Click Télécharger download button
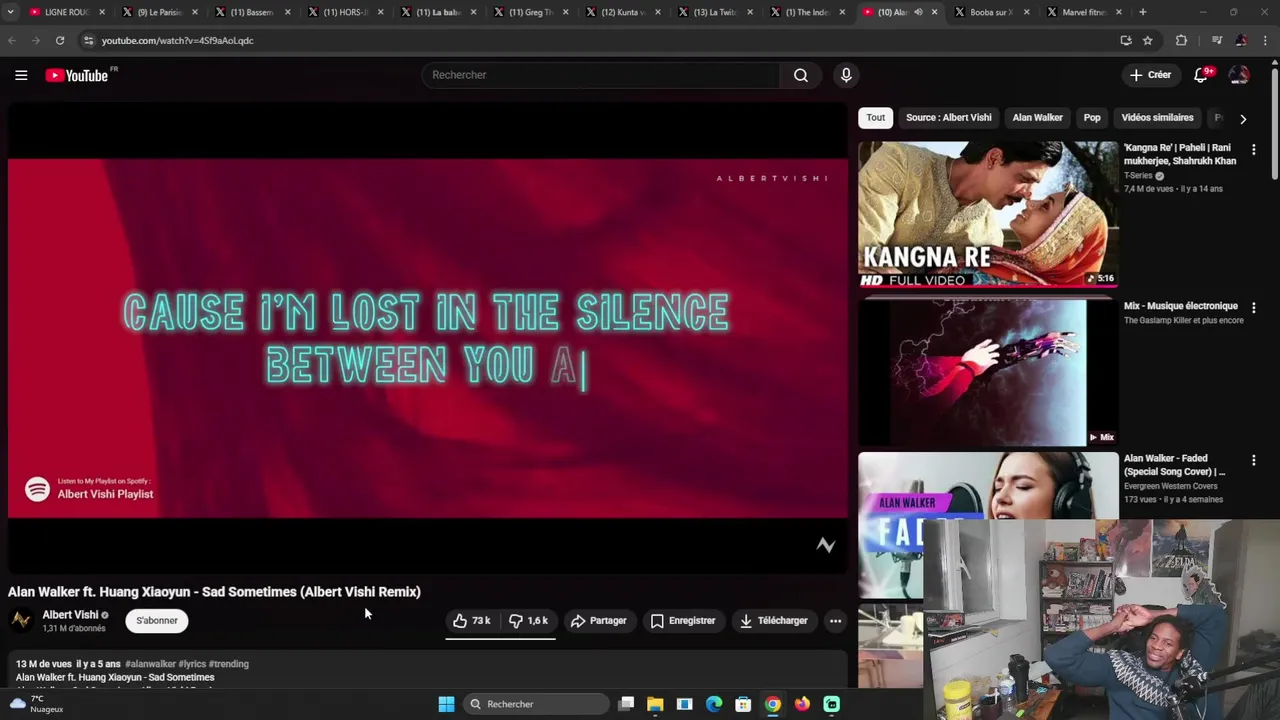Viewport: 1280px width, 720px height. [x=773, y=621]
